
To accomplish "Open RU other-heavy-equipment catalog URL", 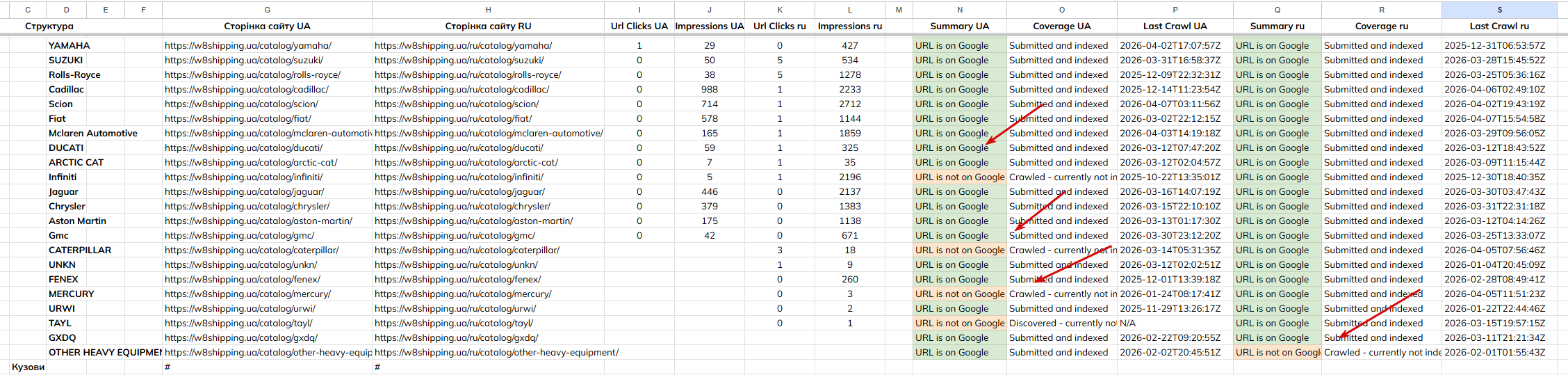I will (x=496, y=353).
